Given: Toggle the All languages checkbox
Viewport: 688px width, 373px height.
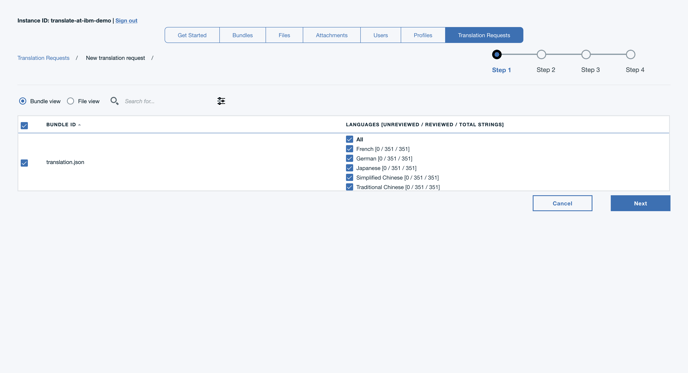Looking at the screenshot, I should coord(349,139).
